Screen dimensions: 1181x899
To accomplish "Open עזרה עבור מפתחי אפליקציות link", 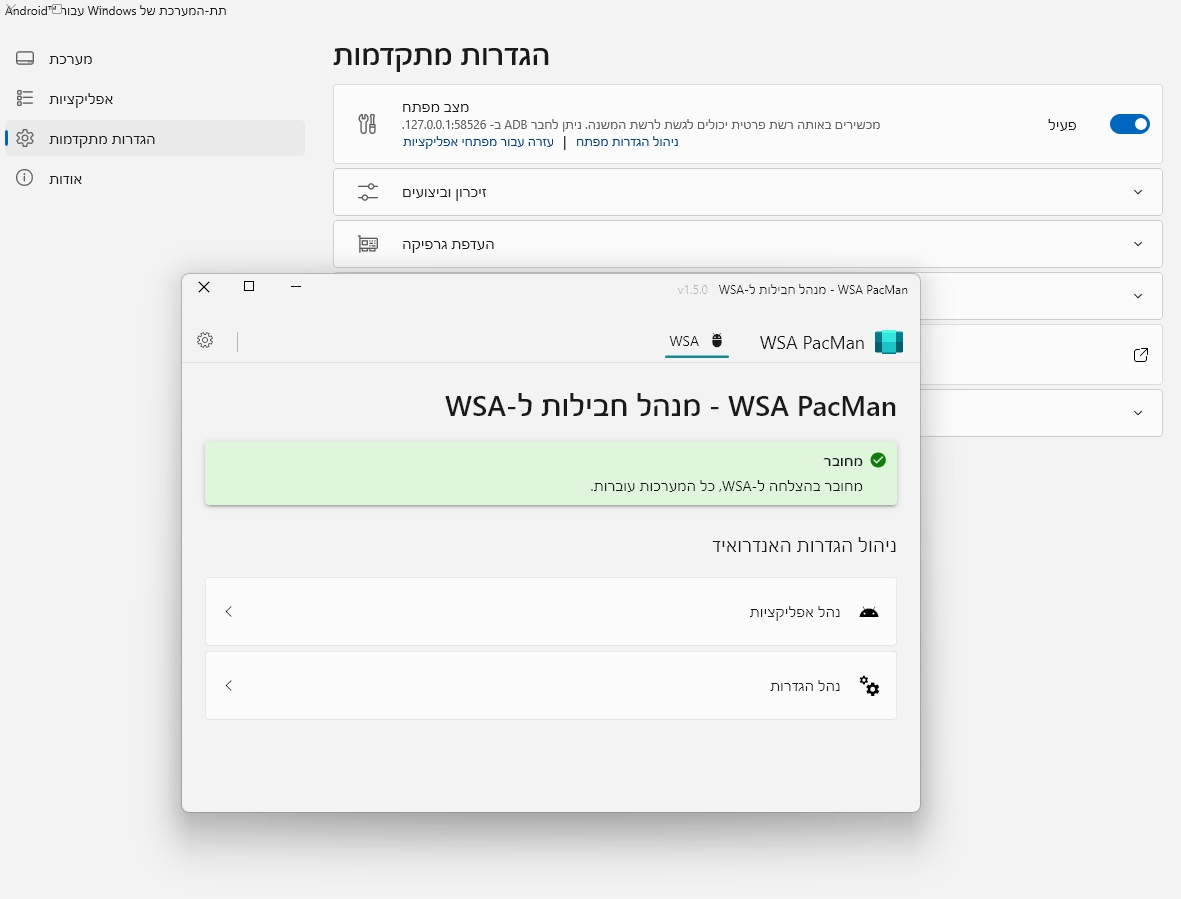I will pyautogui.click(x=478, y=142).
